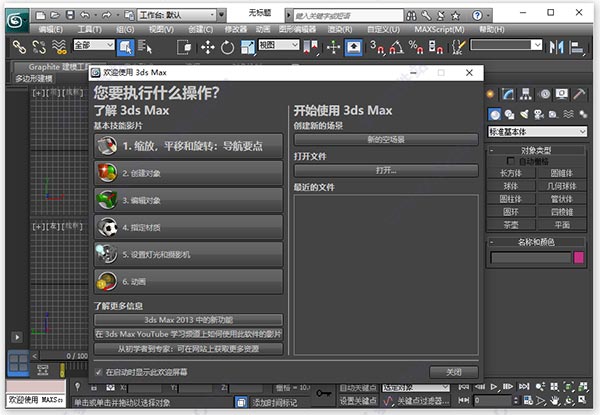Screen dimensions: 600x415
Task: Toggle the Spinner Snap icon
Action: click(x=435, y=47)
